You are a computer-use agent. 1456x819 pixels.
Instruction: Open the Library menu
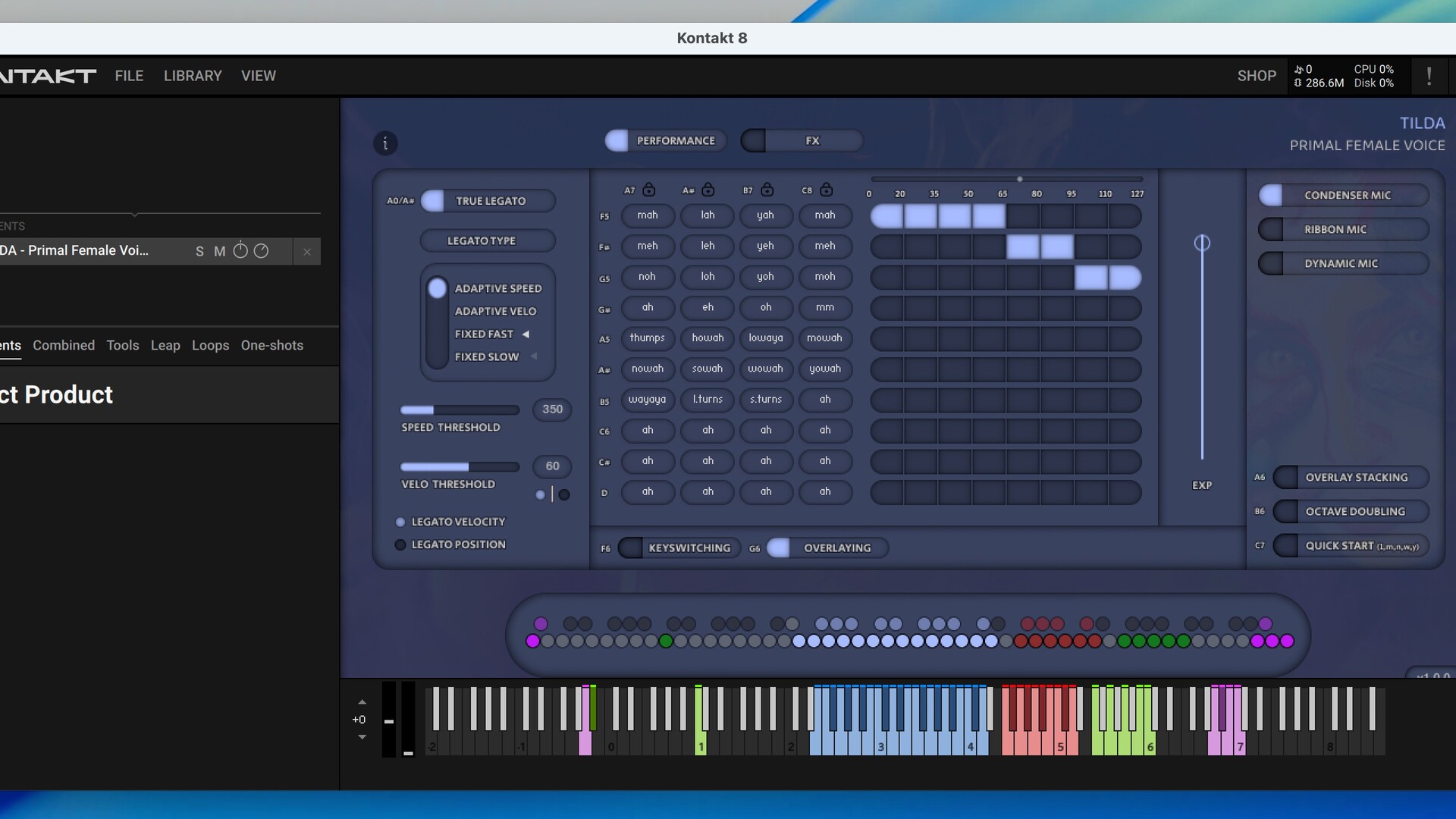point(193,76)
